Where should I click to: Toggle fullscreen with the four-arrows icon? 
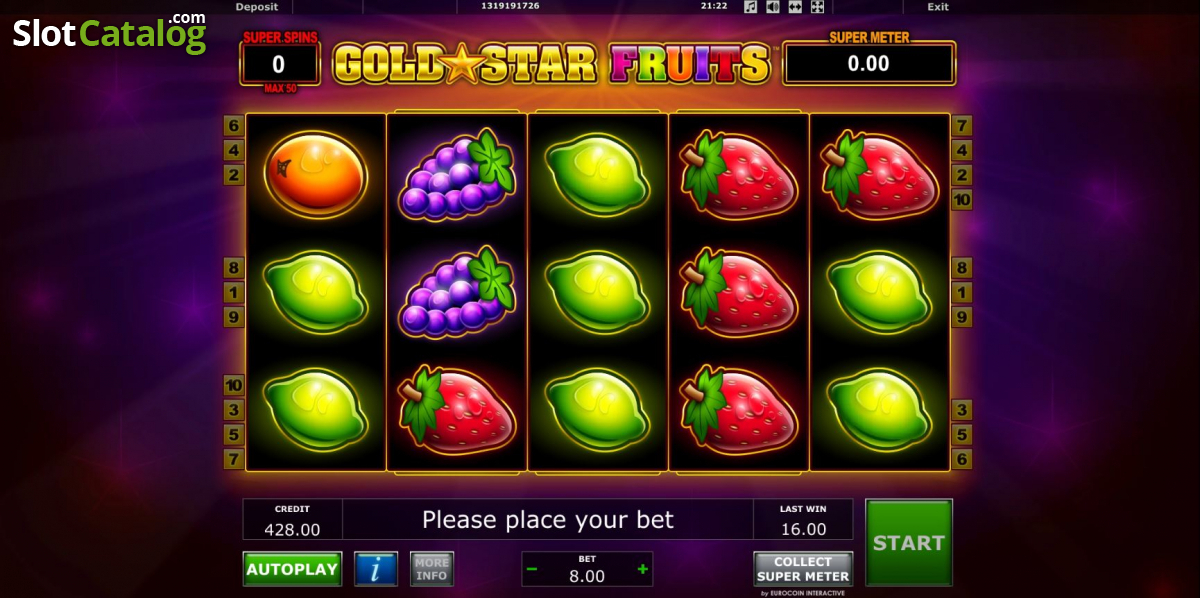point(817,7)
